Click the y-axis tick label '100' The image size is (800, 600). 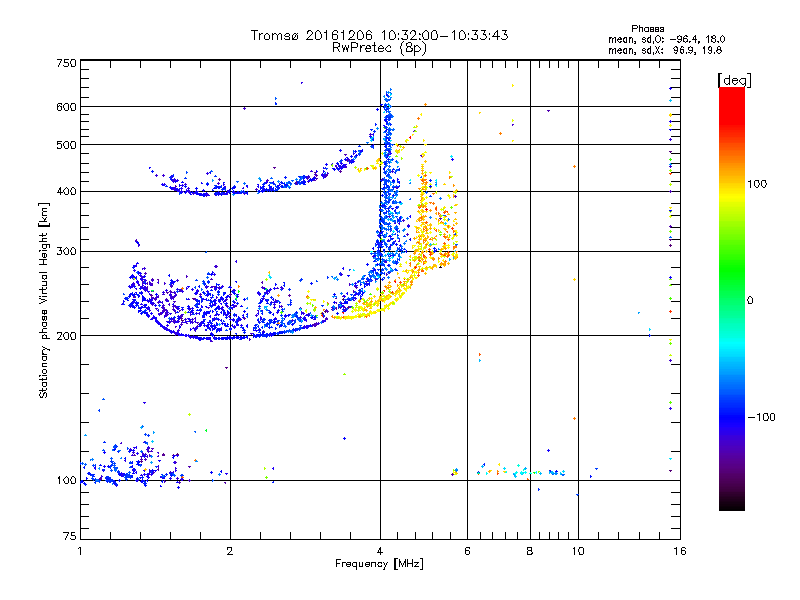click(x=67, y=480)
